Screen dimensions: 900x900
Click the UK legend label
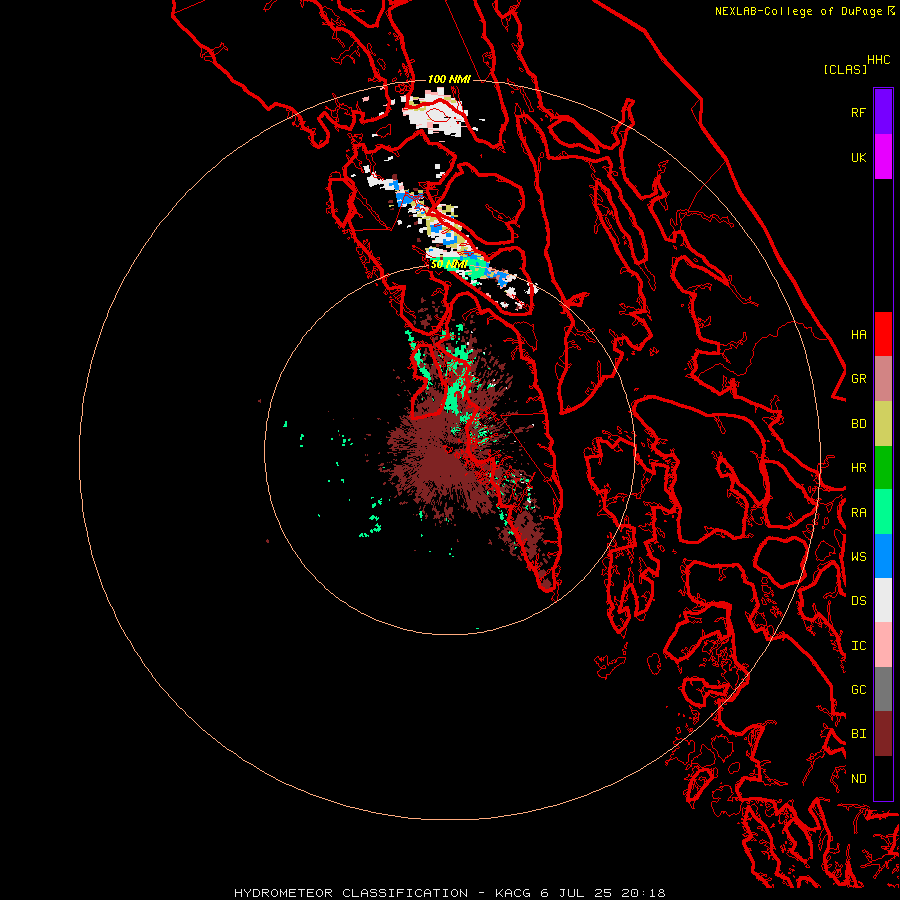coord(858,157)
